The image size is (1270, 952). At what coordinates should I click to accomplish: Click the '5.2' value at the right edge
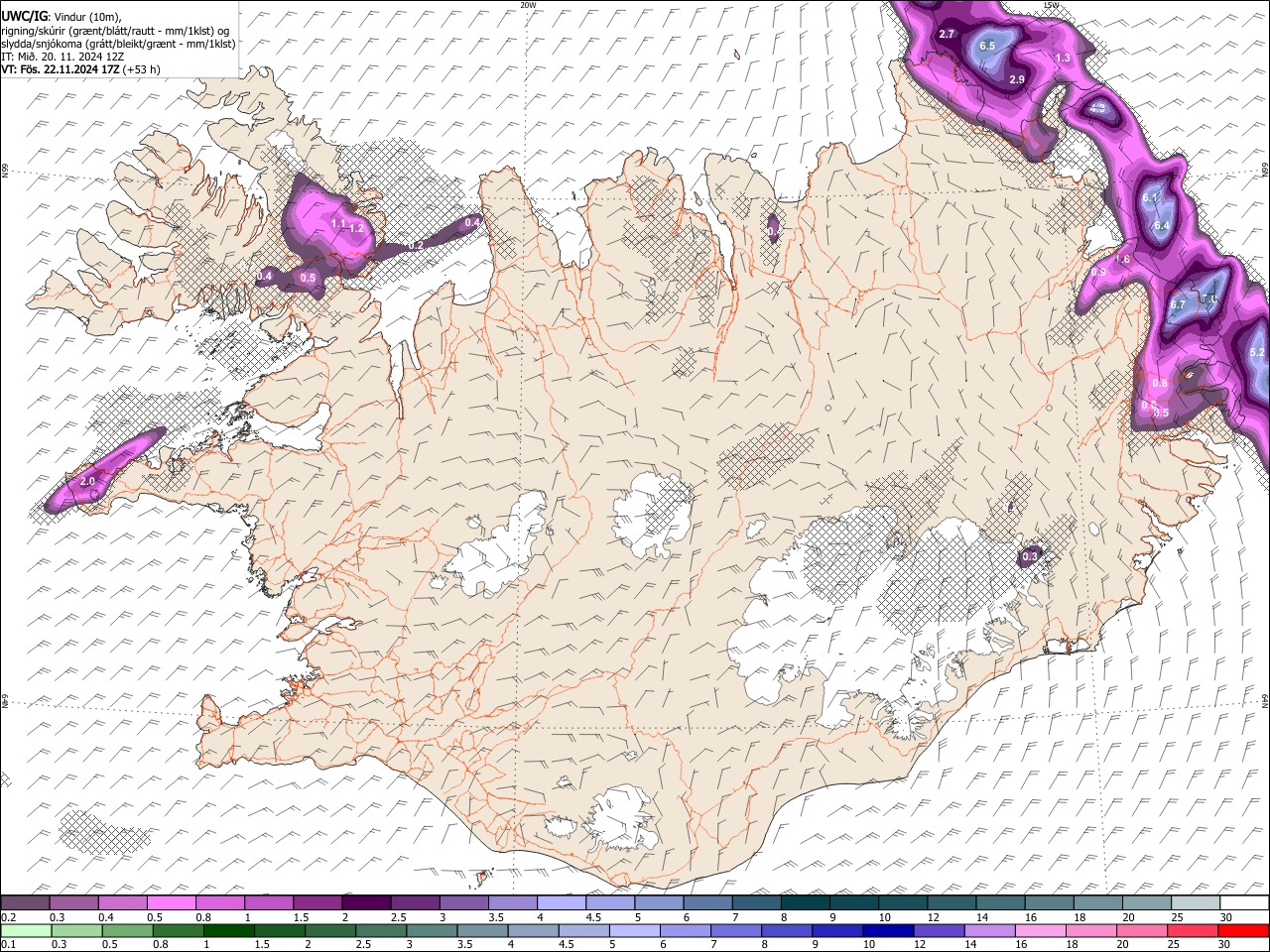pyautogui.click(x=1257, y=353)
